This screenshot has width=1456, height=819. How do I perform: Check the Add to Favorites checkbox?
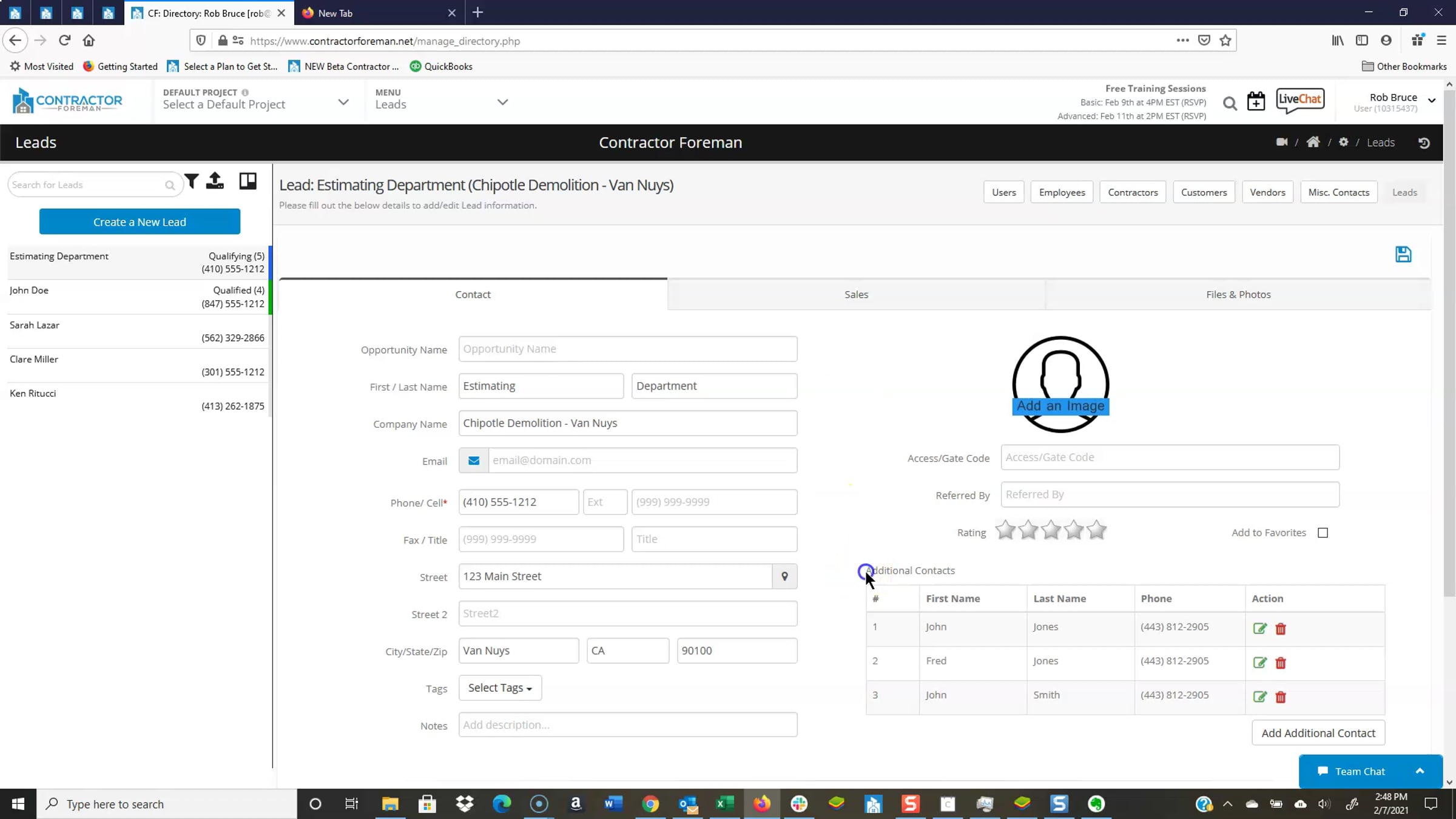[x=1323, y=533]
